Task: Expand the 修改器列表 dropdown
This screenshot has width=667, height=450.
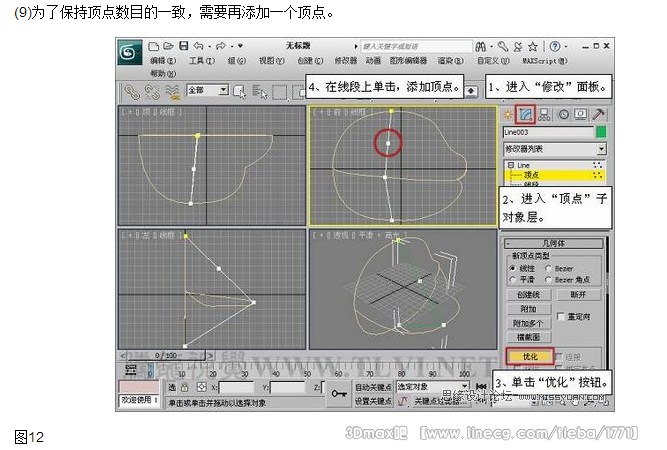Action: pyautogui.click(x=601, y=148)
